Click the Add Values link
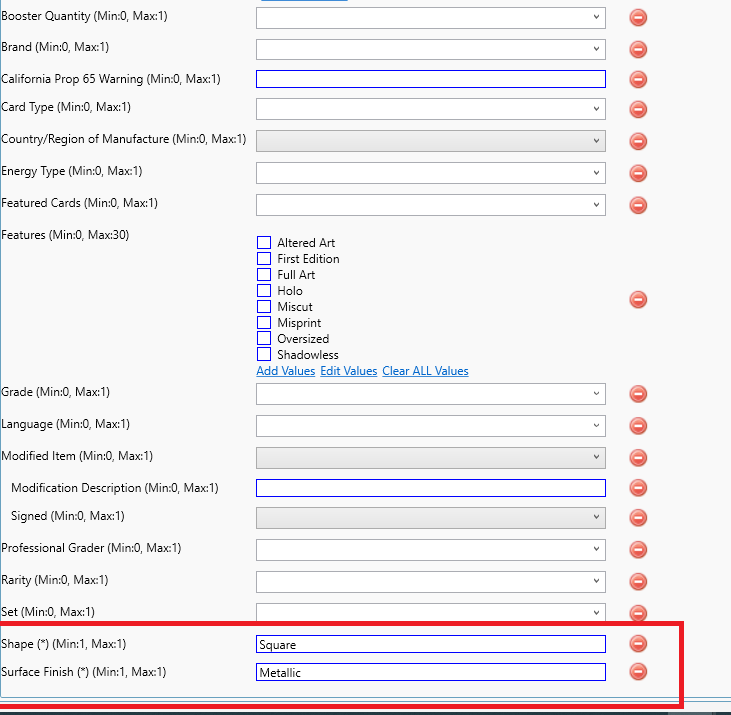Screen dimensions: 731x715 coord(286,371)
